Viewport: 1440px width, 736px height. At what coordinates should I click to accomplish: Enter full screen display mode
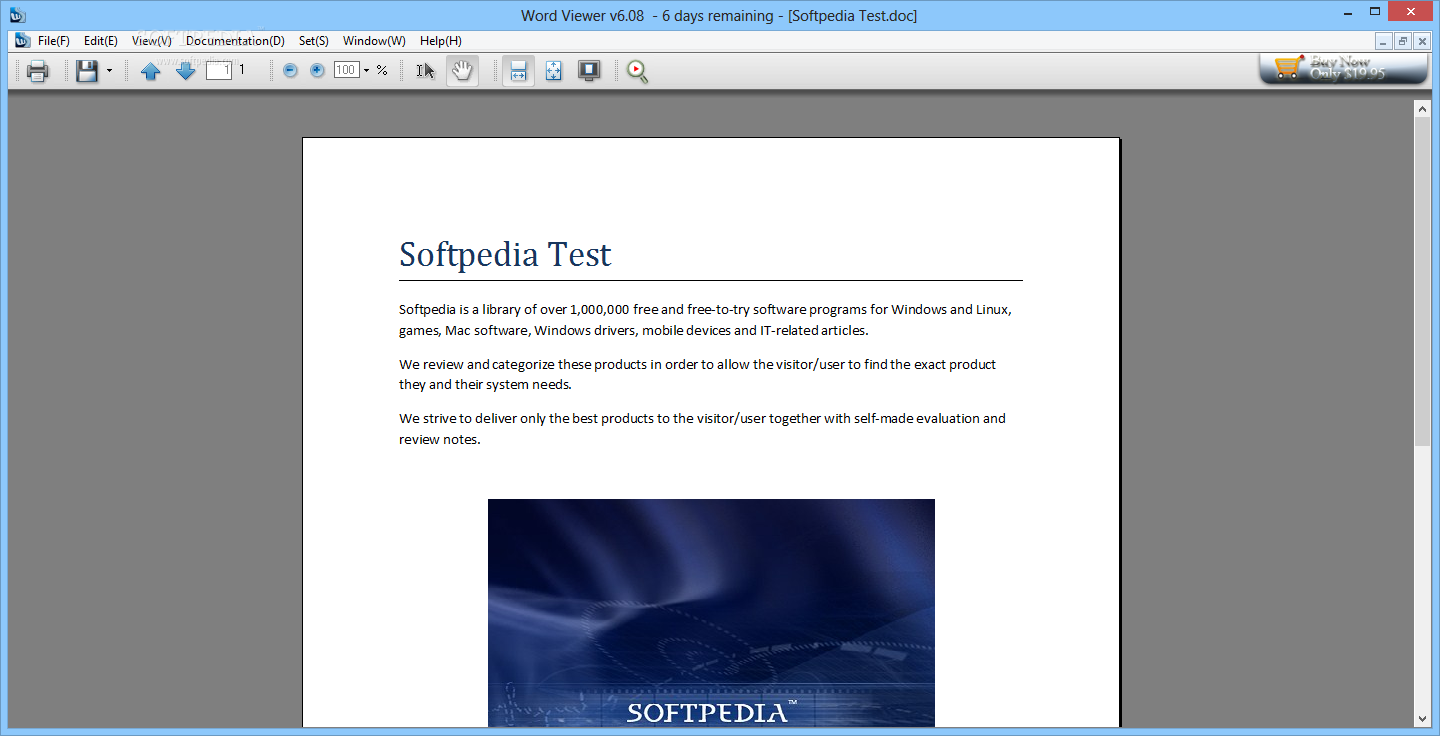[589, 71]
